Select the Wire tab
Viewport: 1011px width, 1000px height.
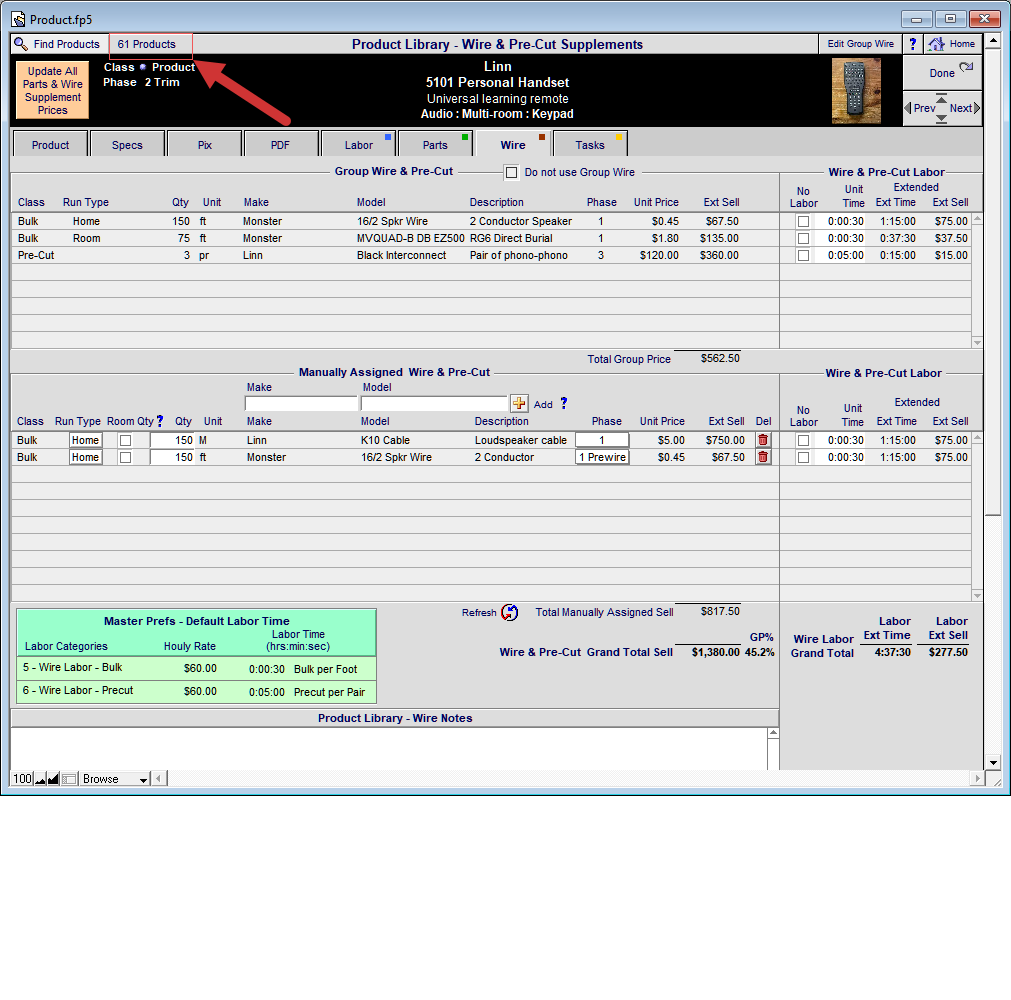(513, 144)
